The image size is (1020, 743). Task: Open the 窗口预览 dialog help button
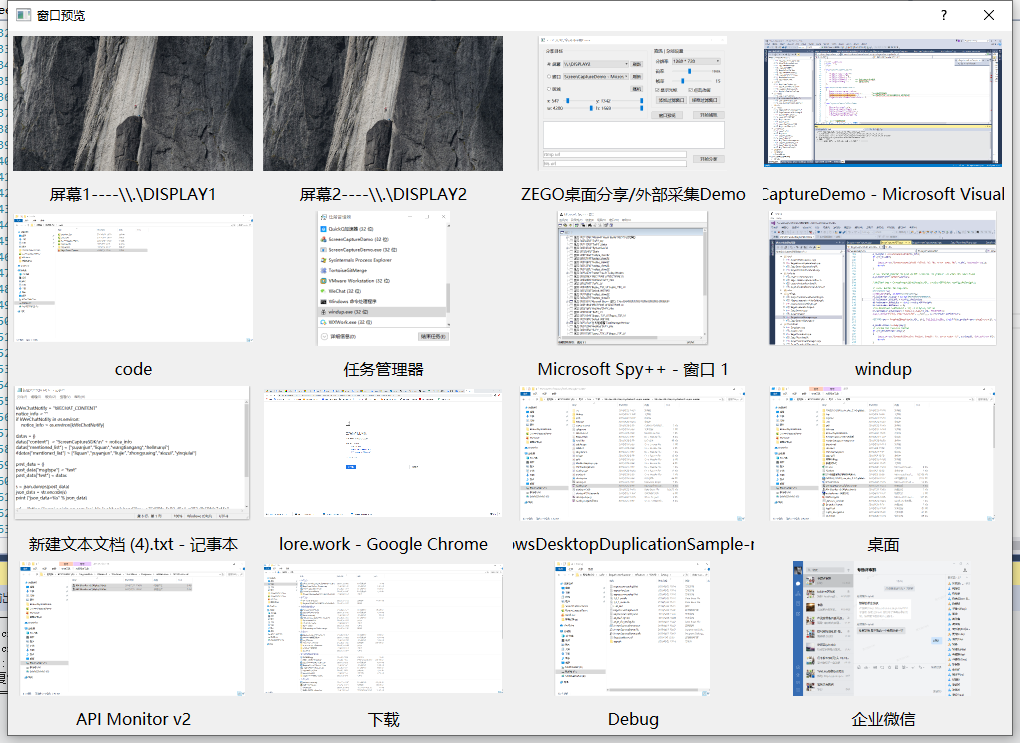(944, 15)
